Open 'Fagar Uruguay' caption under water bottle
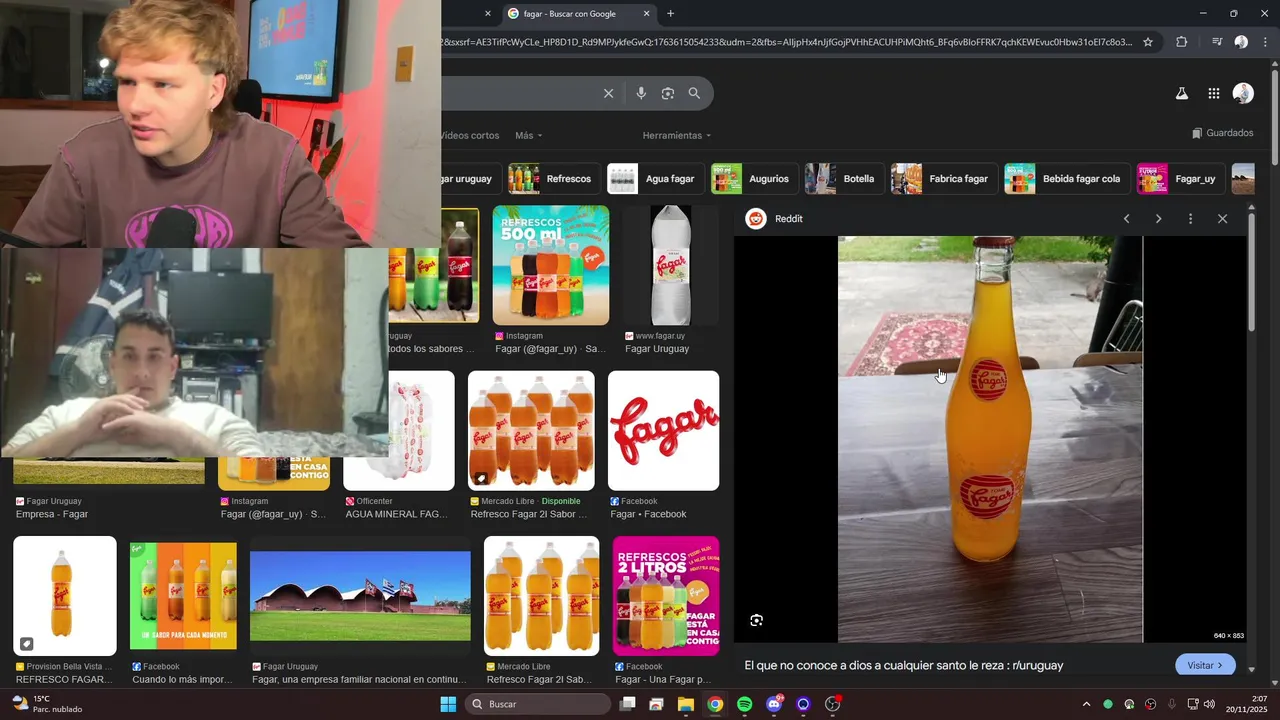The height and width of the screenshot is (720, 1280). [x=657, y=349]
